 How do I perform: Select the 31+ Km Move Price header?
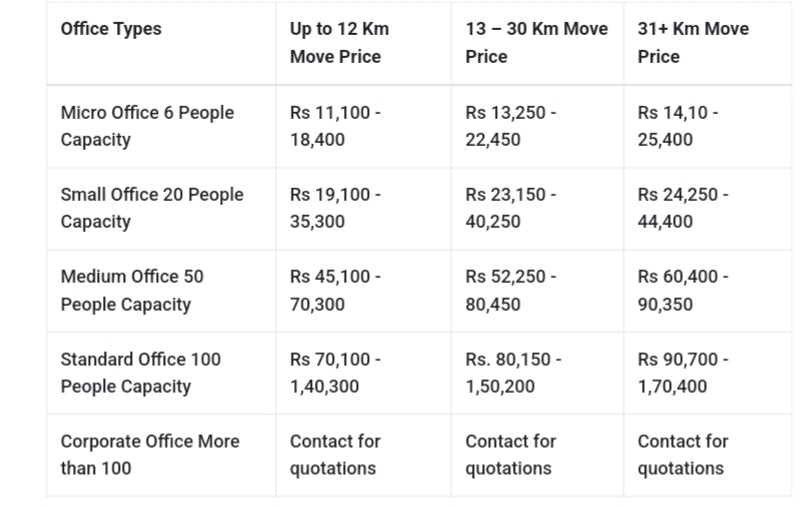coord(693,43)
